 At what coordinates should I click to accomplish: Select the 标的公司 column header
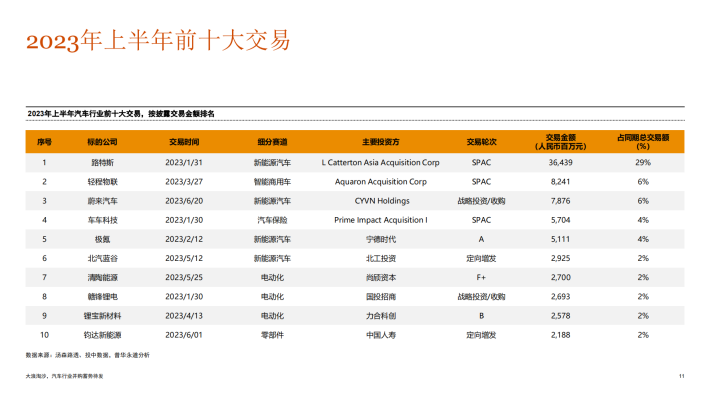coord(102,142)
